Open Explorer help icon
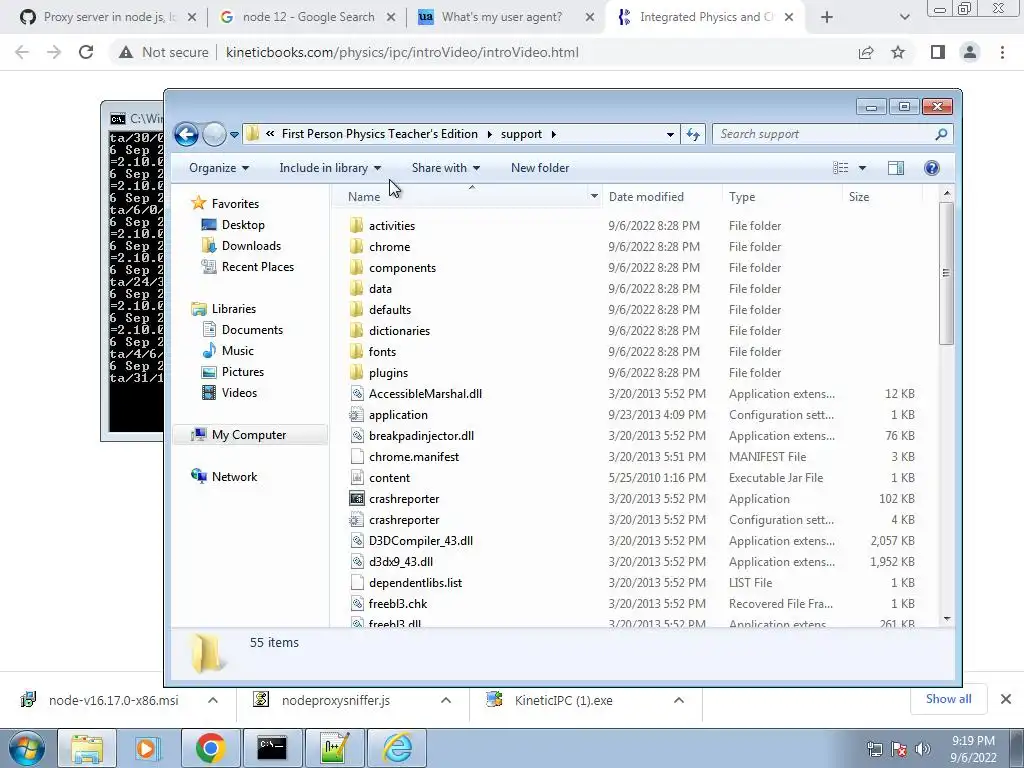 932,168
